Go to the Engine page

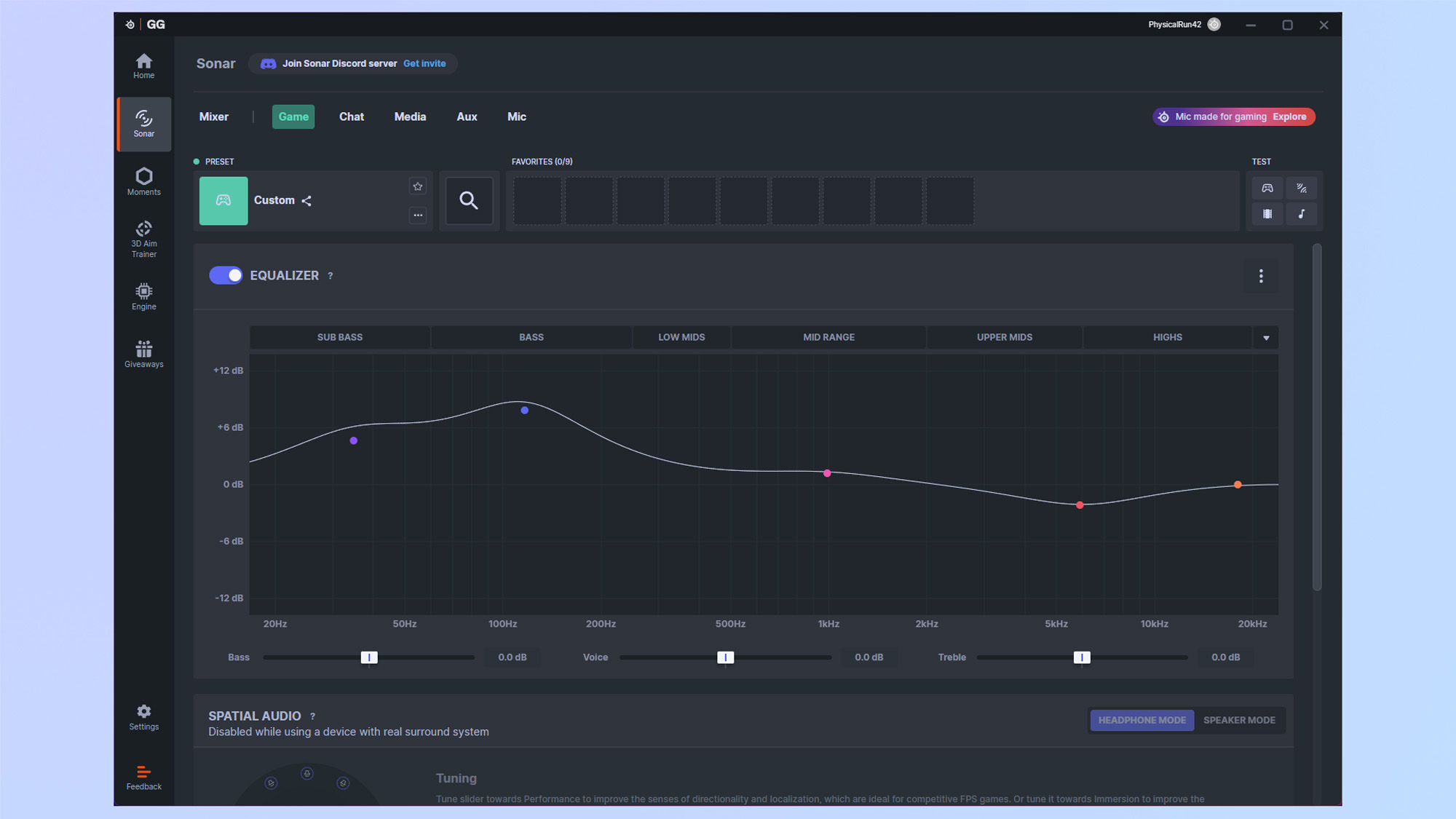(x=143, y=296)
